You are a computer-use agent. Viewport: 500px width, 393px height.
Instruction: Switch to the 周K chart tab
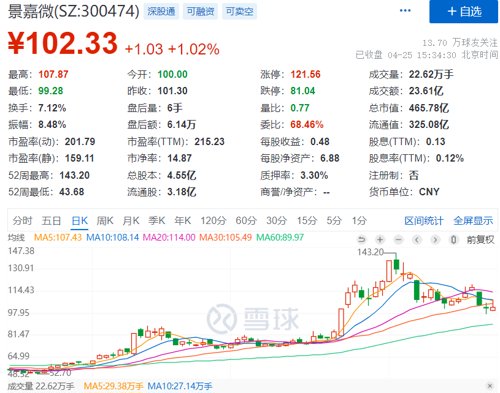pos(105,220)
